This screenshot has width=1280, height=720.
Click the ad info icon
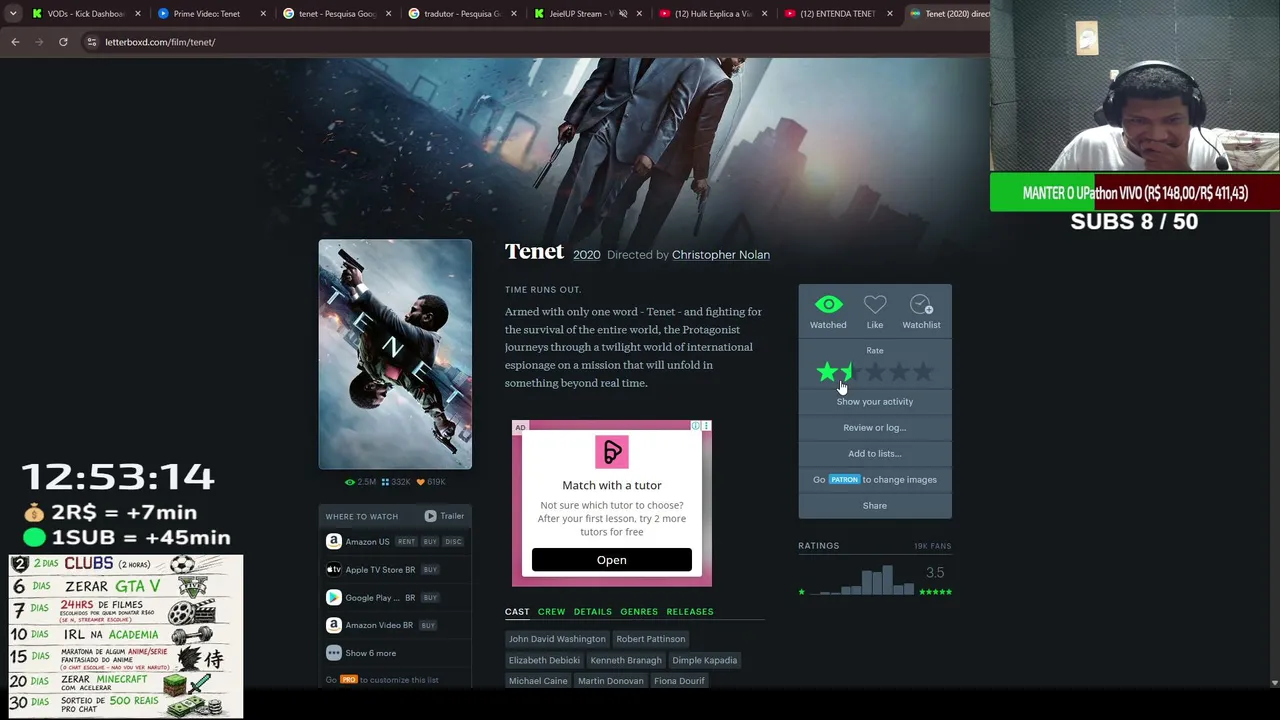click(696, 427)
